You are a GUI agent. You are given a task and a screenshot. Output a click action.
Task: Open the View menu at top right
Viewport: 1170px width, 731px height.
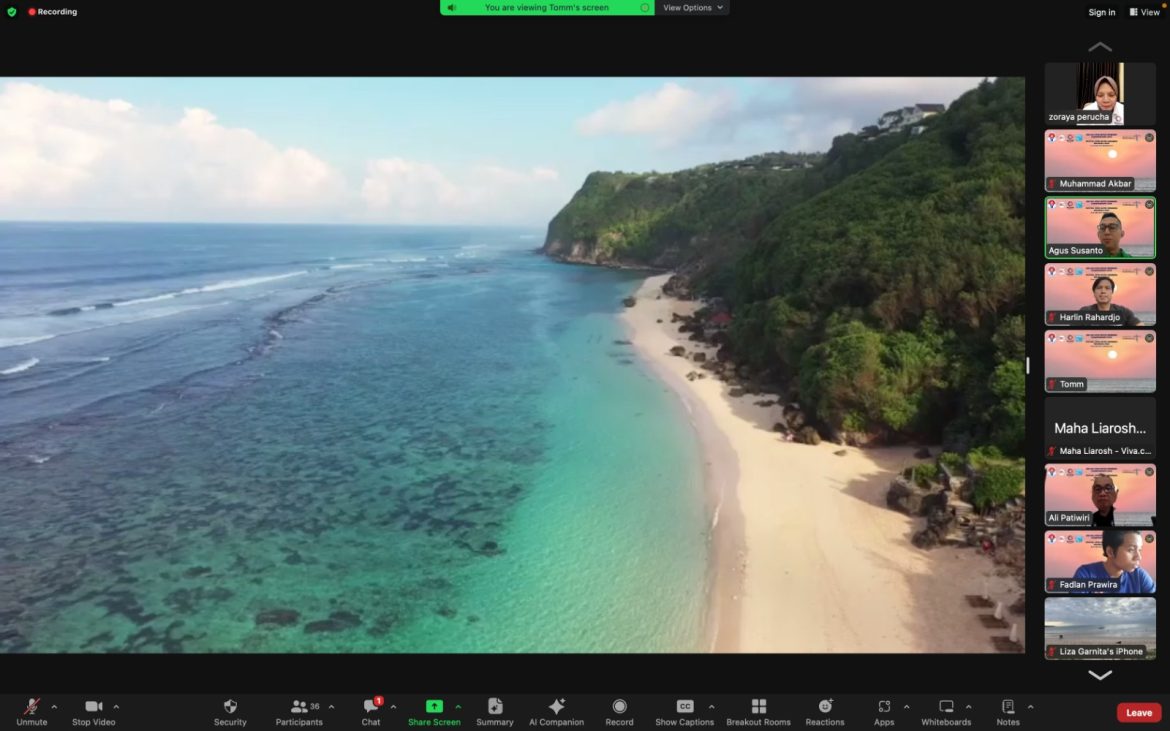coord(1145,12)
